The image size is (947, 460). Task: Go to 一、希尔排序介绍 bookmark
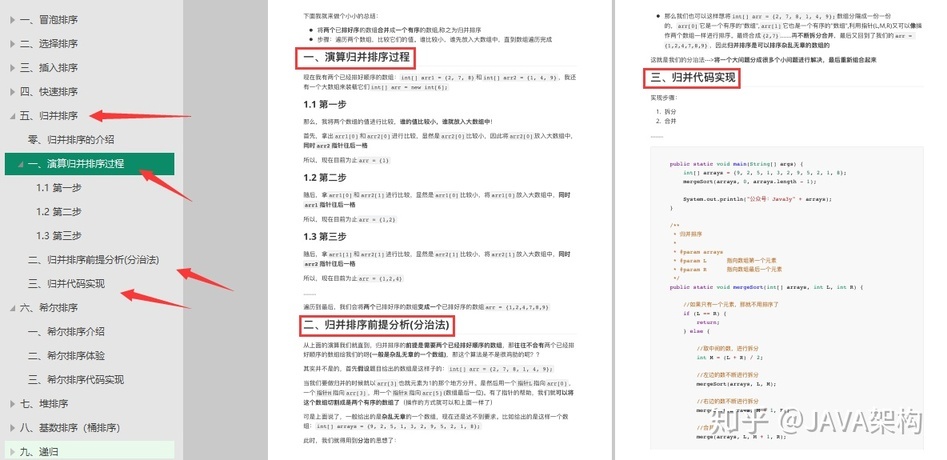tap(66, 331)
